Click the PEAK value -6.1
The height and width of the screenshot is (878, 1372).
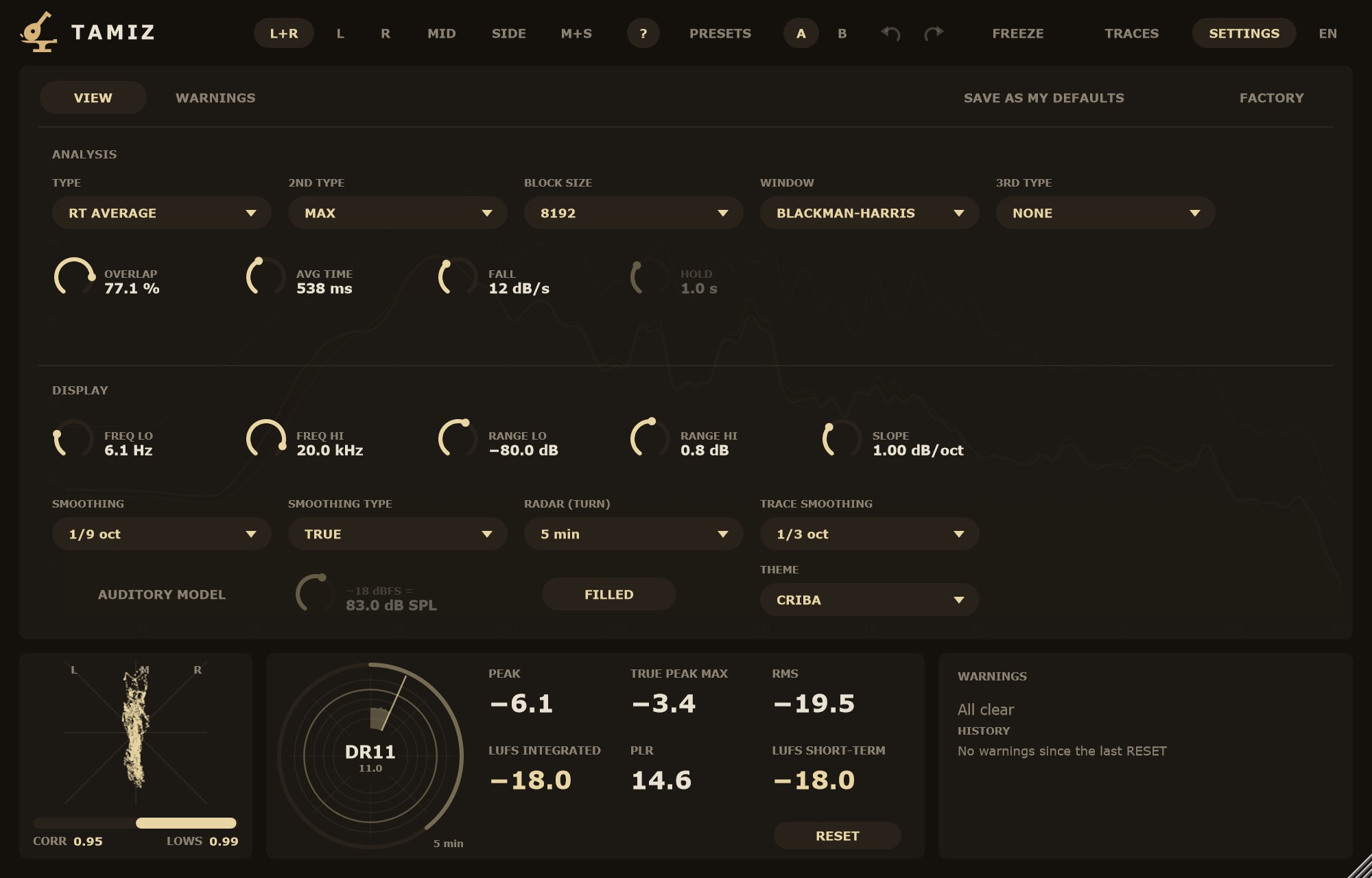pyautogui.click(x=521, y=704)
